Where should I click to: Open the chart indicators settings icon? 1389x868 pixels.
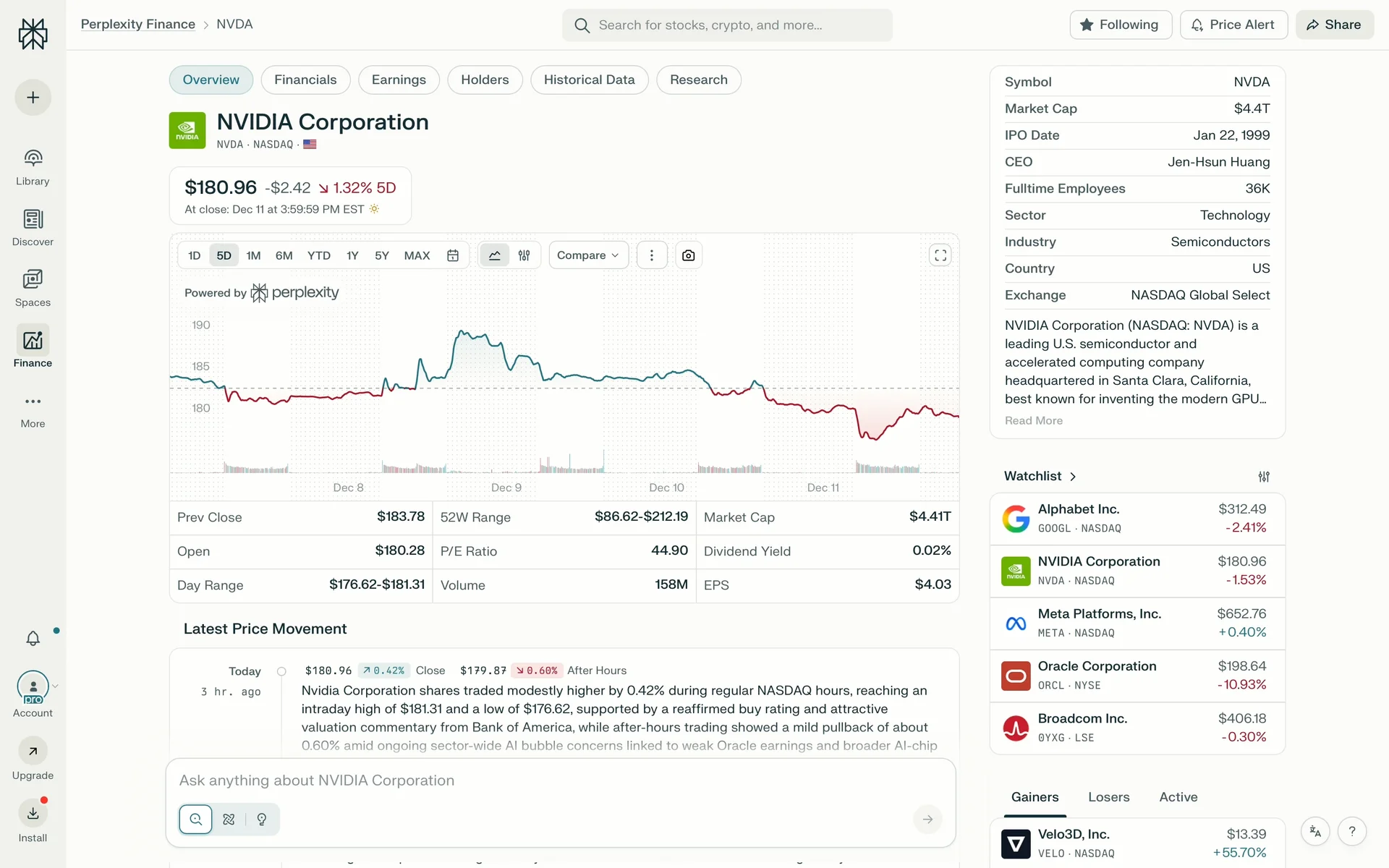pos(524,255)
